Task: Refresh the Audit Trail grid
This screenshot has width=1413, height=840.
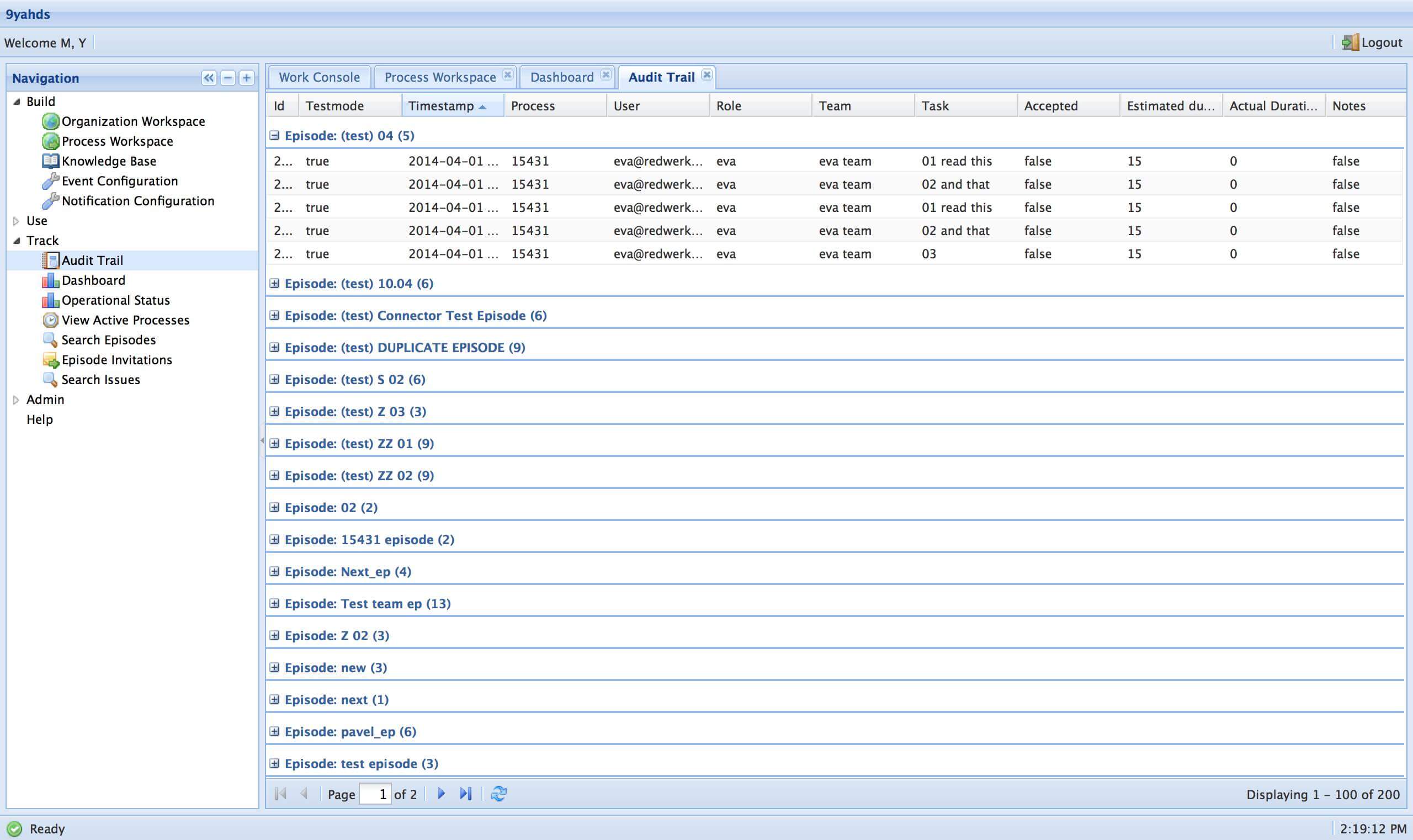Action: click(x=499, y=794)
